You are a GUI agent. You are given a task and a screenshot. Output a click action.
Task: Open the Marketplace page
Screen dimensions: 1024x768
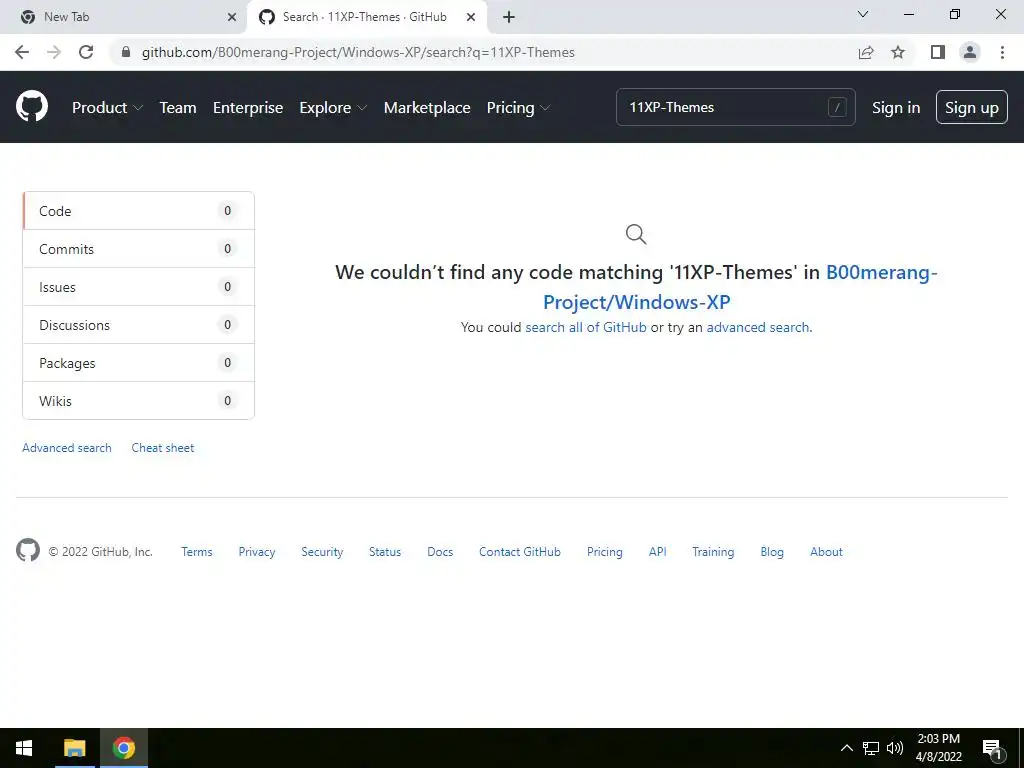[427, 108]
